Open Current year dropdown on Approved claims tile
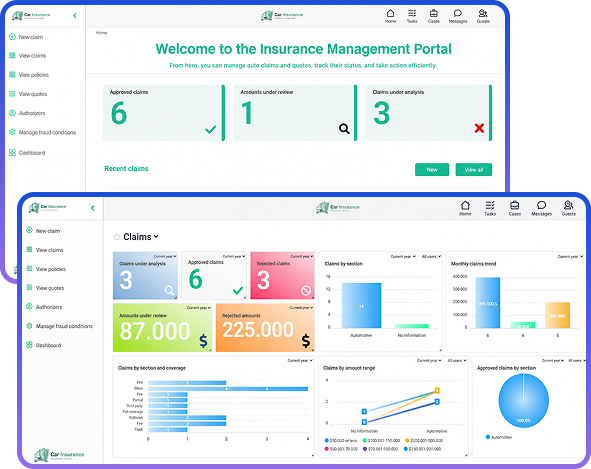This screenshot has width=591, height=469. click(x=234, y=256)
